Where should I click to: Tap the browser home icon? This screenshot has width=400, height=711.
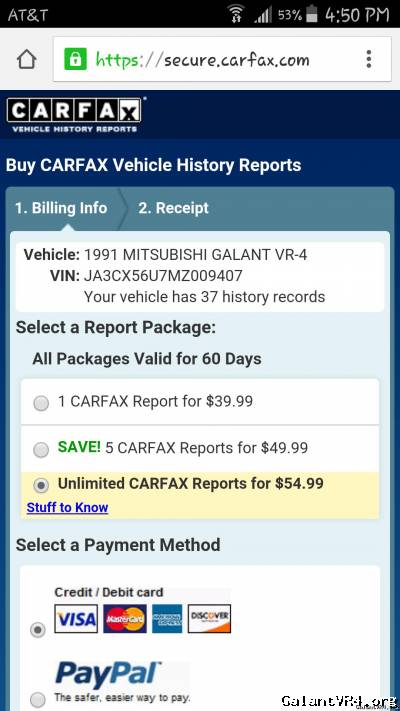click(x=26, y=59)
